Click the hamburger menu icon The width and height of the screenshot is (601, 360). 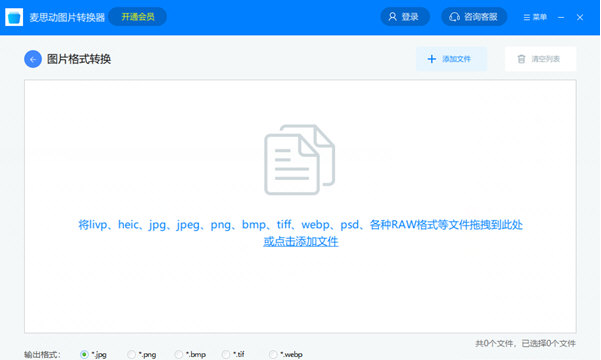527,17
